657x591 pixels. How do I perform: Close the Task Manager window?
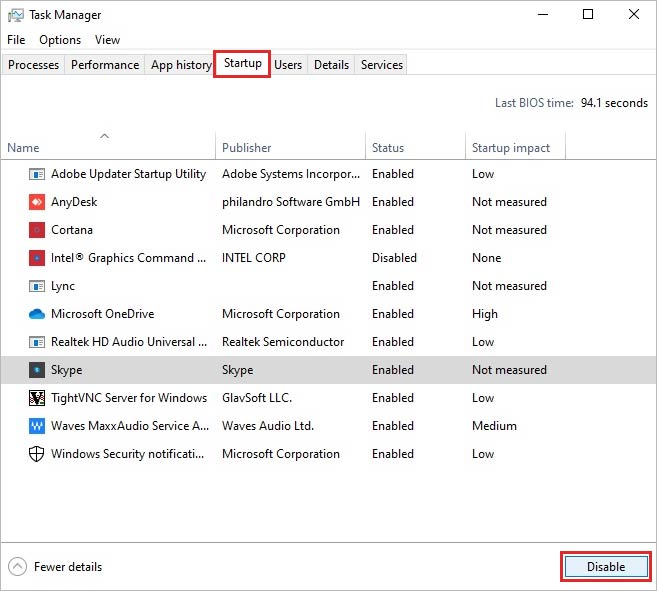coord(634,15)
